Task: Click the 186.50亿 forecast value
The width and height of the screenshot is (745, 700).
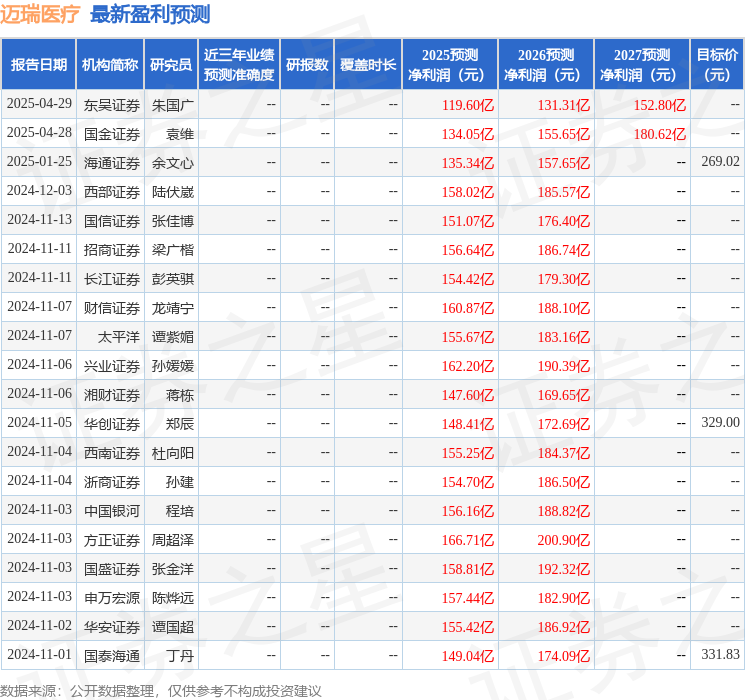Action: (x=564, y=482)
